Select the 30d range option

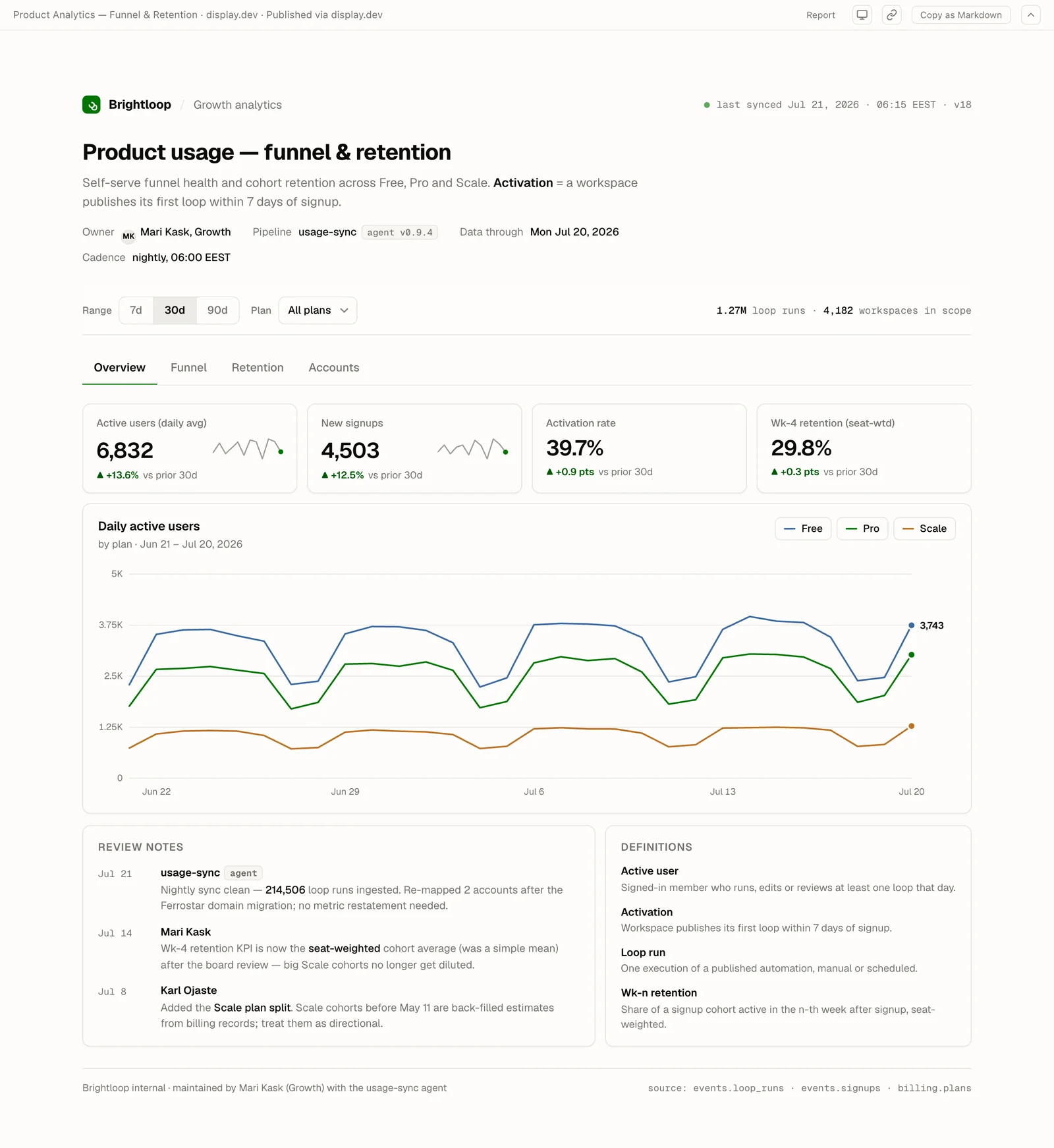[x=175, y=310]
